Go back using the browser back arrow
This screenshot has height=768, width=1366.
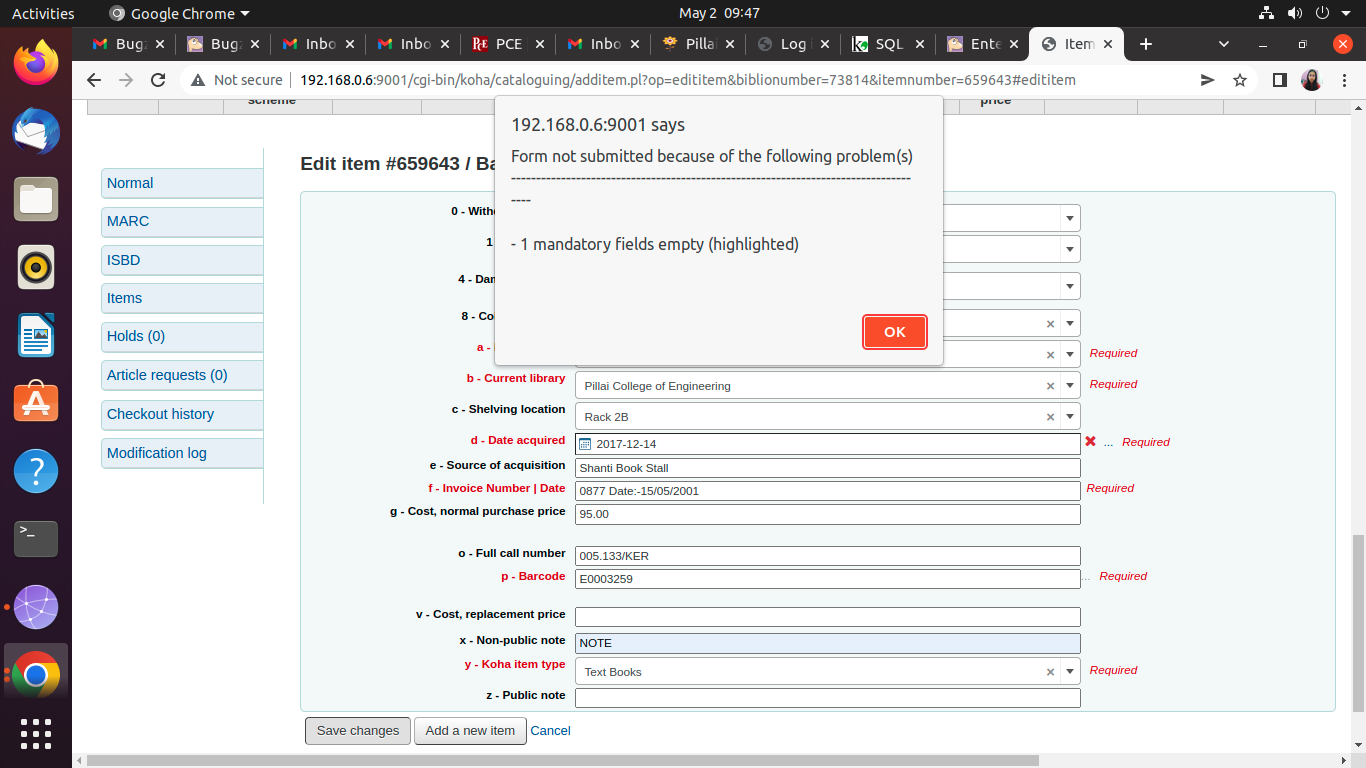pyautogui.click(x=94, y=80)
